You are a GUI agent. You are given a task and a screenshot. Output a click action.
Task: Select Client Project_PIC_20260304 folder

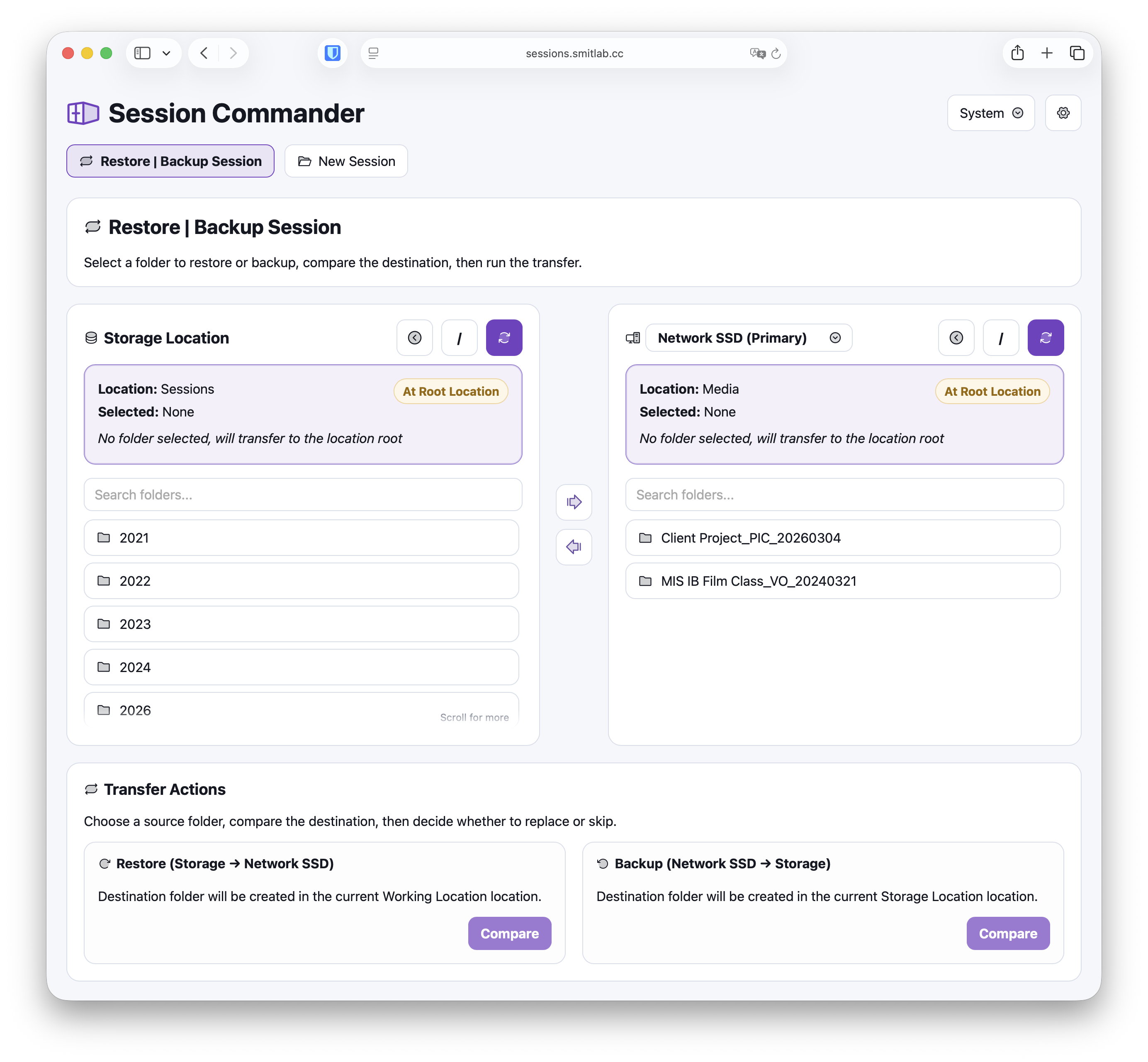tap(842, 538)
